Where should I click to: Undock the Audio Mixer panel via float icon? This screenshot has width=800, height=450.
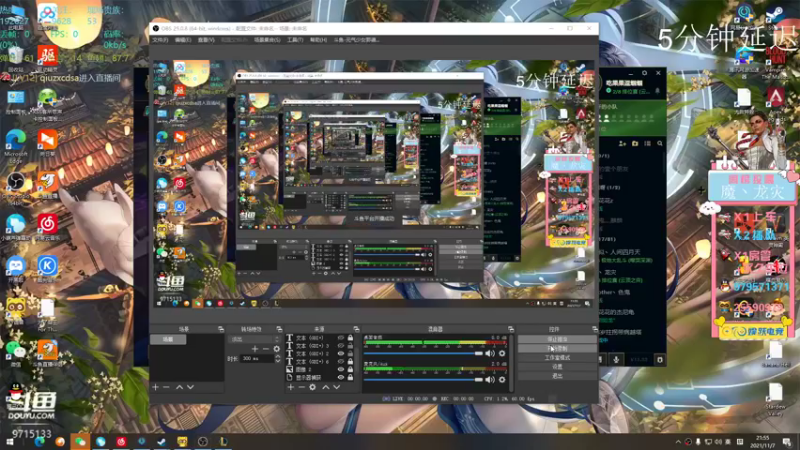(x=511, y=329)
